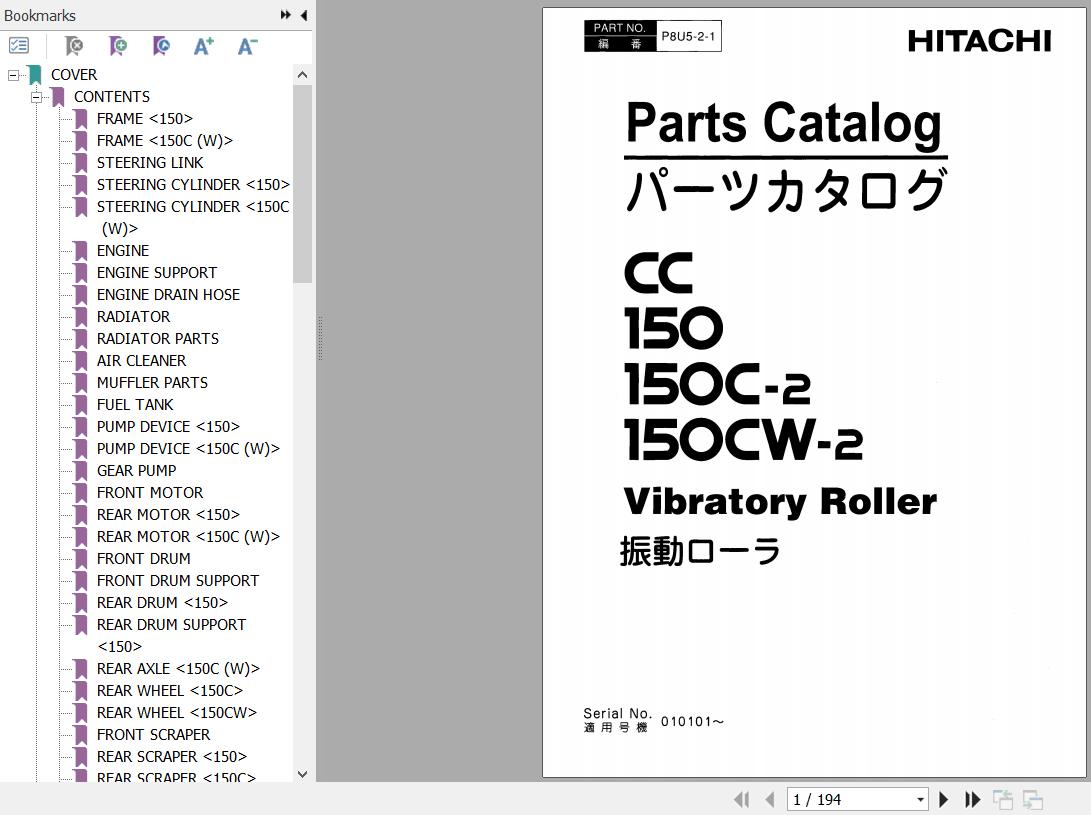Click the bookmark properties icon

click(x=161, y=46)
